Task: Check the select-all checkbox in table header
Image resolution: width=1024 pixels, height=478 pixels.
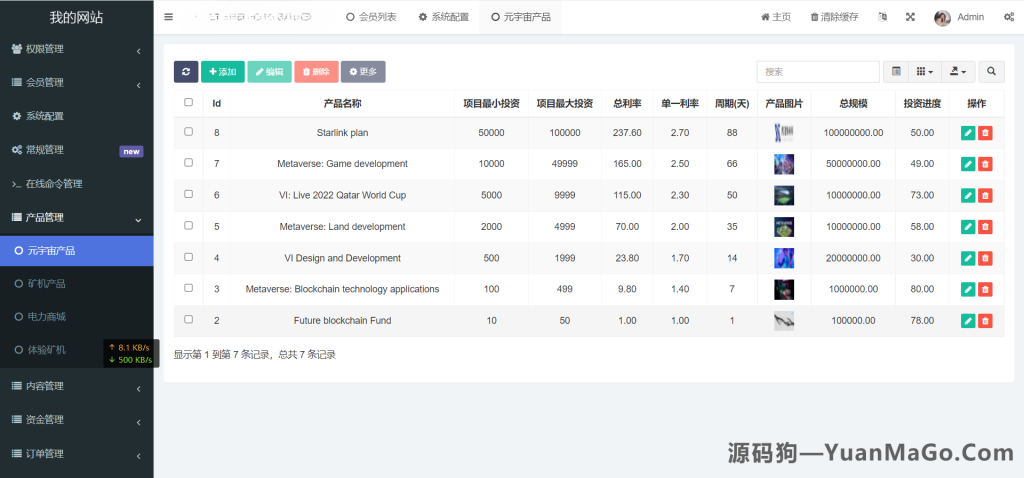Action: 189,103
